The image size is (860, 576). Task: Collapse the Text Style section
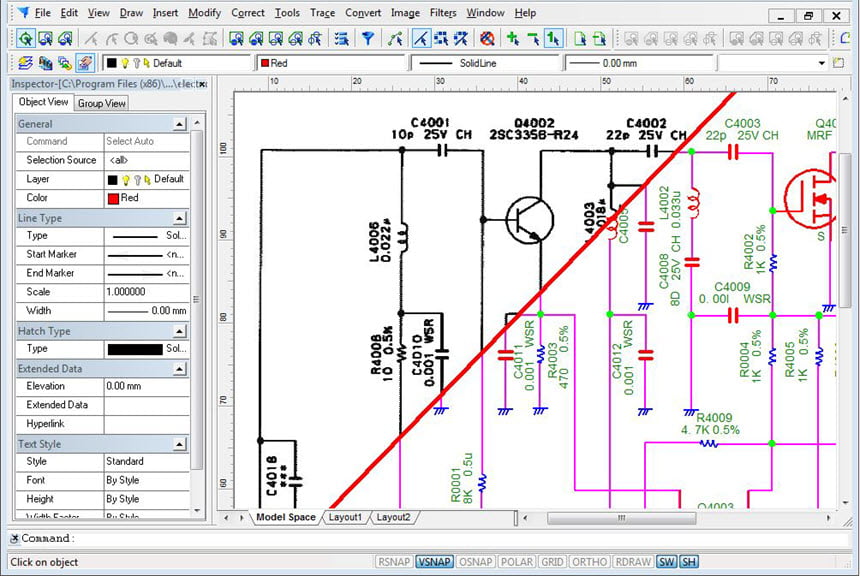179,444
